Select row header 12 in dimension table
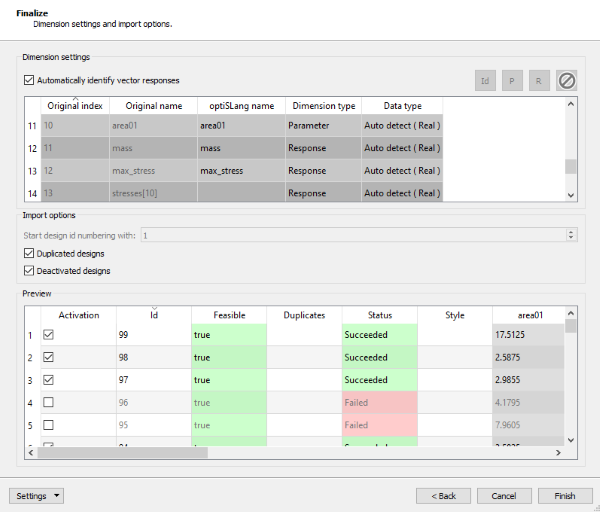The width and height of the screenshot is (600, 512). pos(33,148)
